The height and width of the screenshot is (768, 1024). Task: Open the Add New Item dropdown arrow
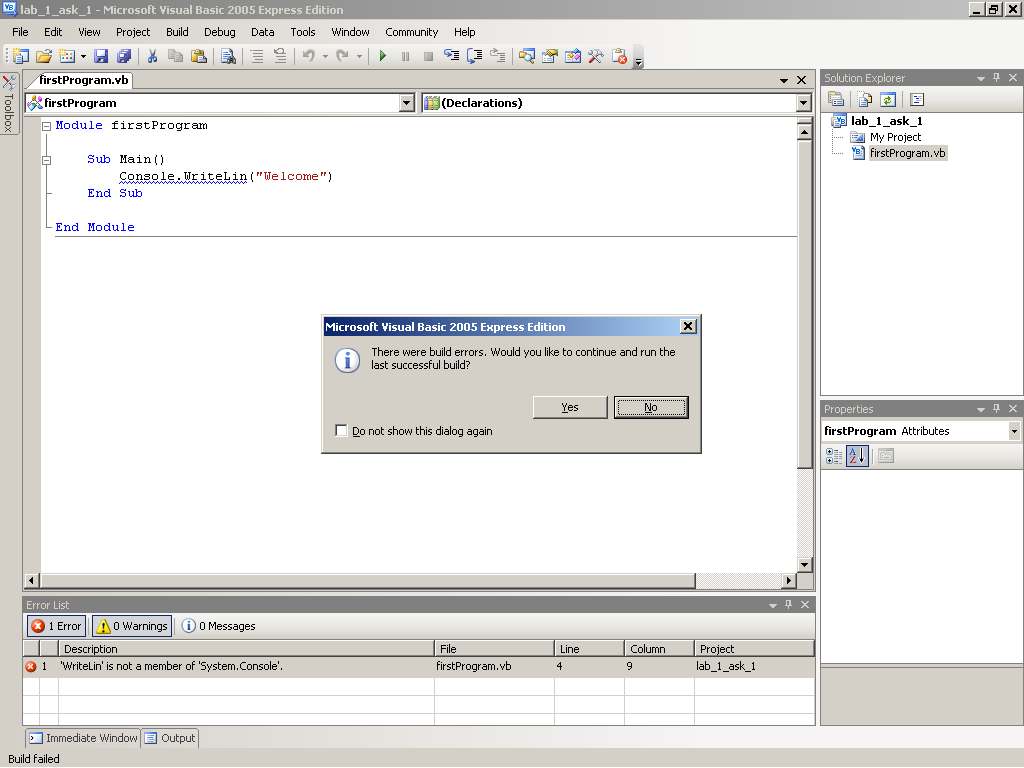[x=83, y=56]
